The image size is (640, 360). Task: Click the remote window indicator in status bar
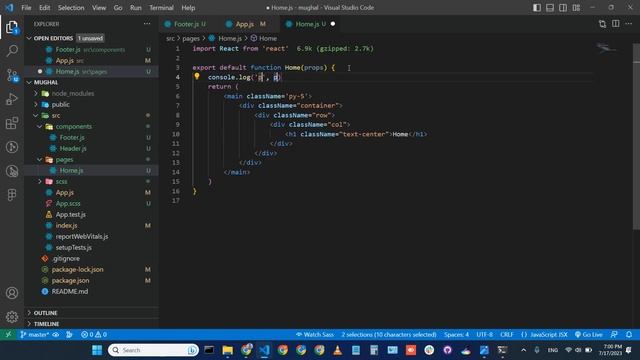tap(8, 334)
